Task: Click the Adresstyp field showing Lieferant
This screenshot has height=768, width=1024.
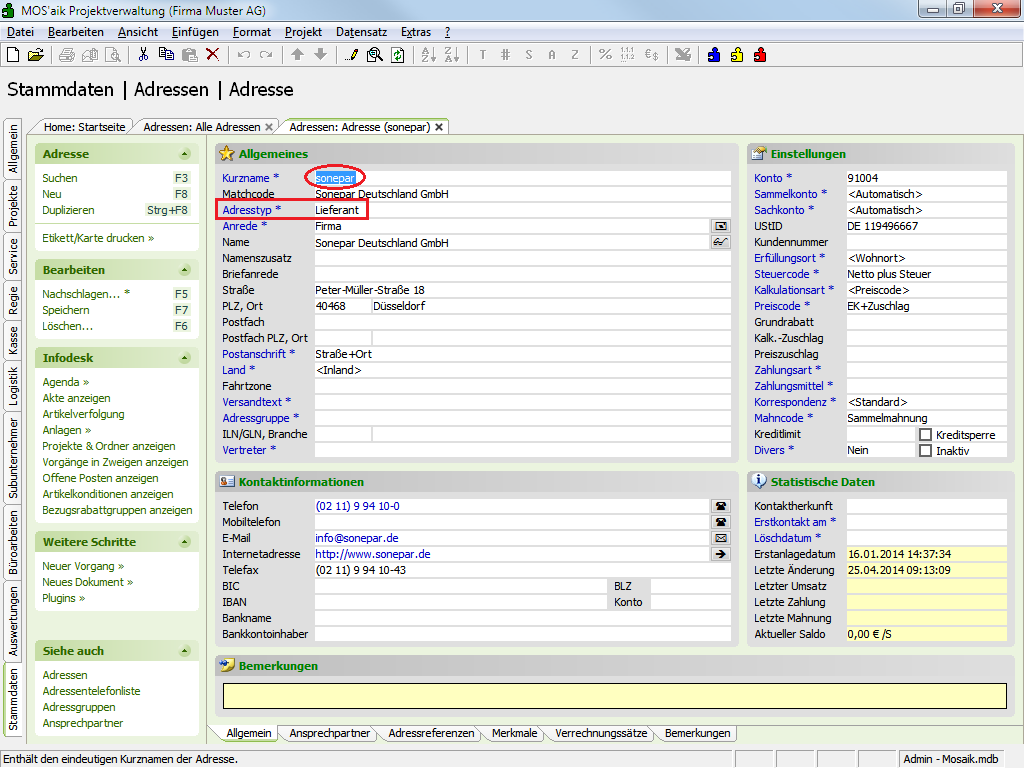Action: pos(522,210)
